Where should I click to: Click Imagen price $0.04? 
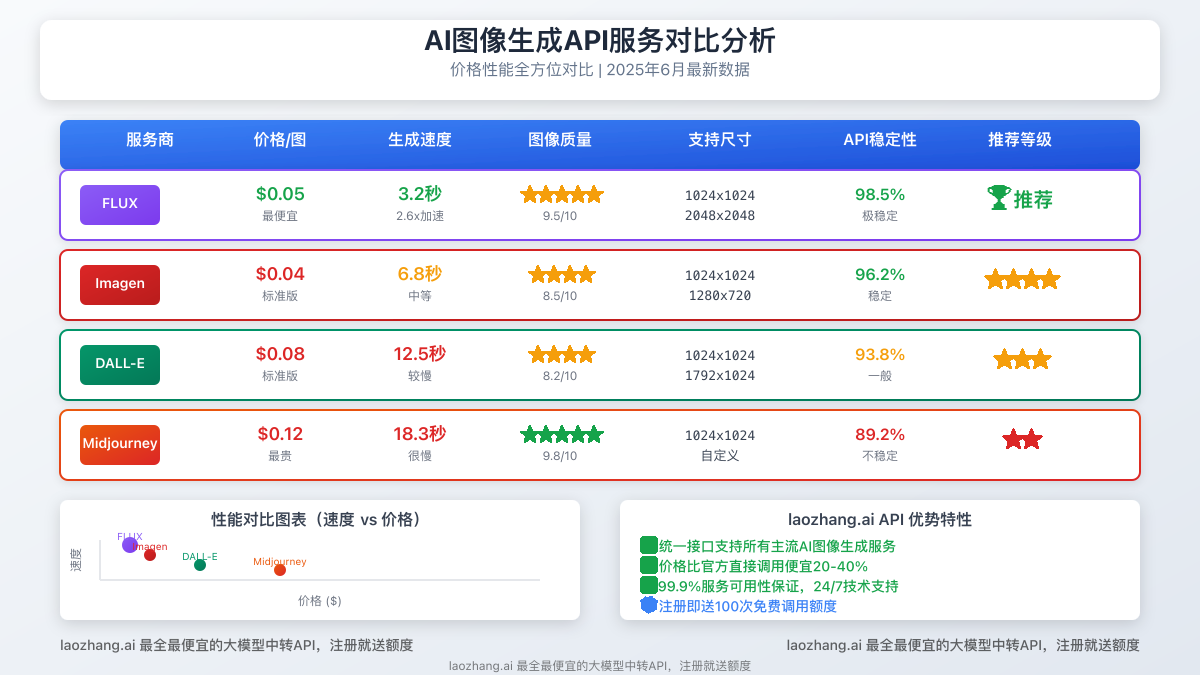[x=280, y=274]
